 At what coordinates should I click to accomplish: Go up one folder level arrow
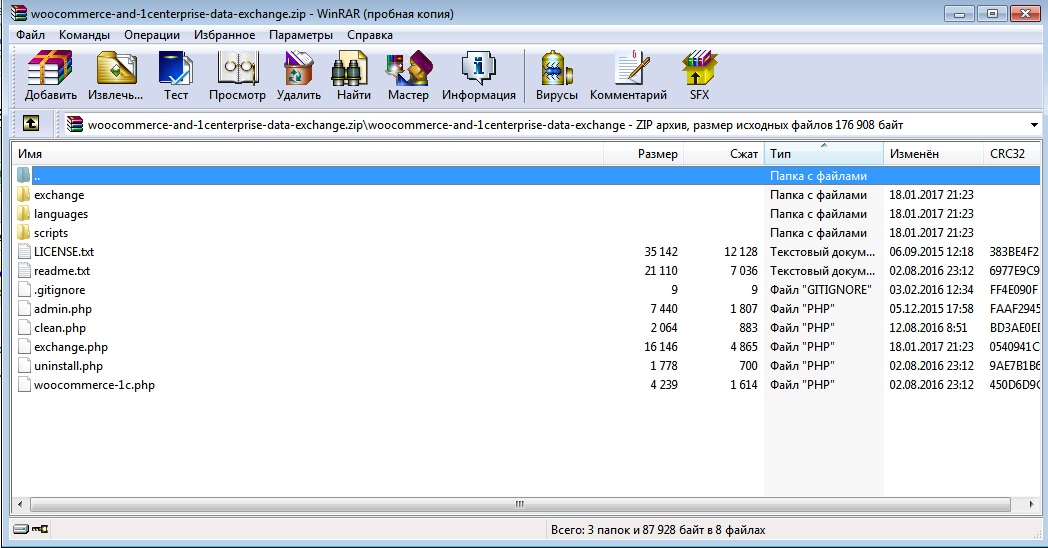(x=31, y=124)
